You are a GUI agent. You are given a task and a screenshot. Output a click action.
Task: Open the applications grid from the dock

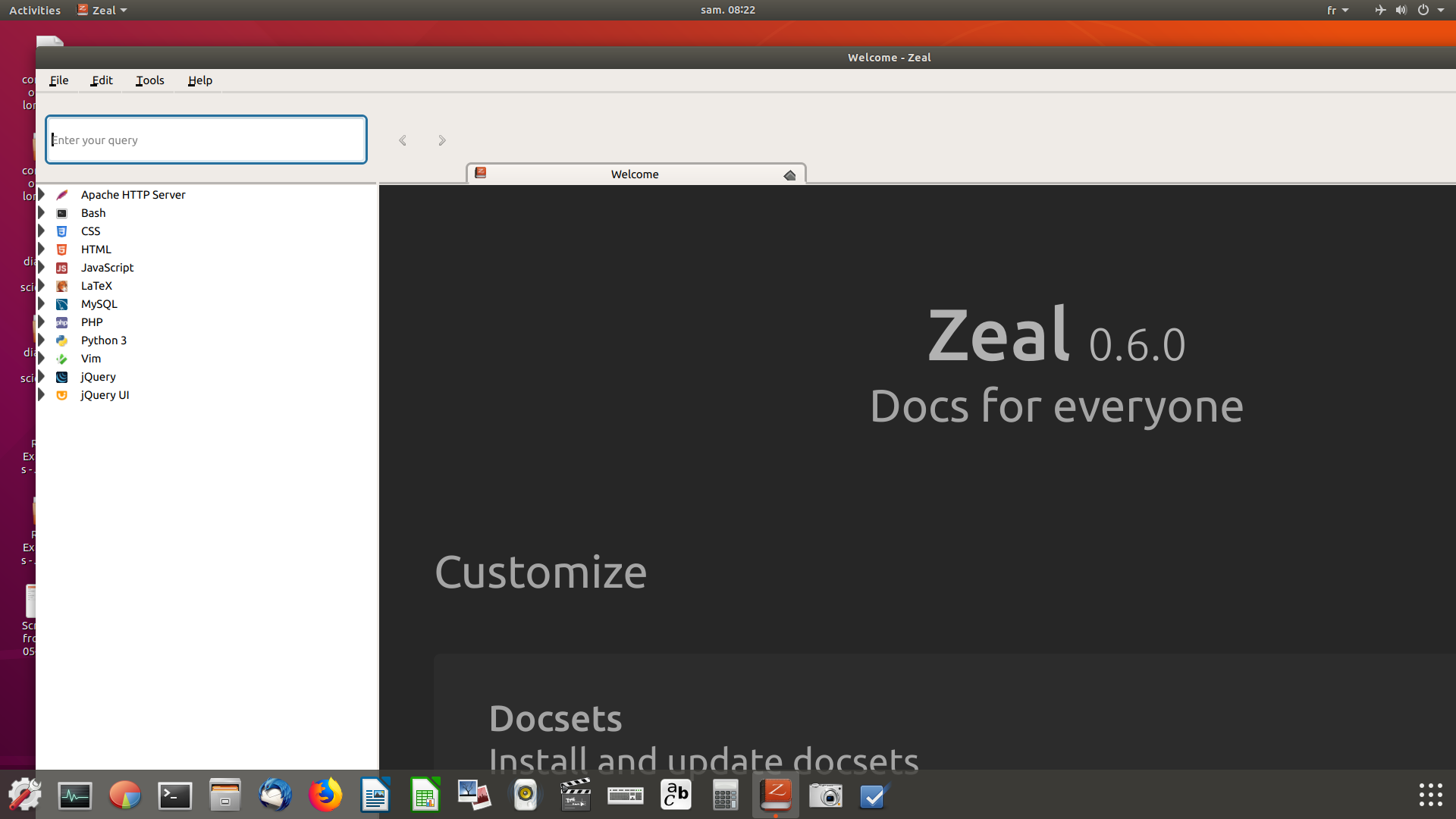(1429, 795)
